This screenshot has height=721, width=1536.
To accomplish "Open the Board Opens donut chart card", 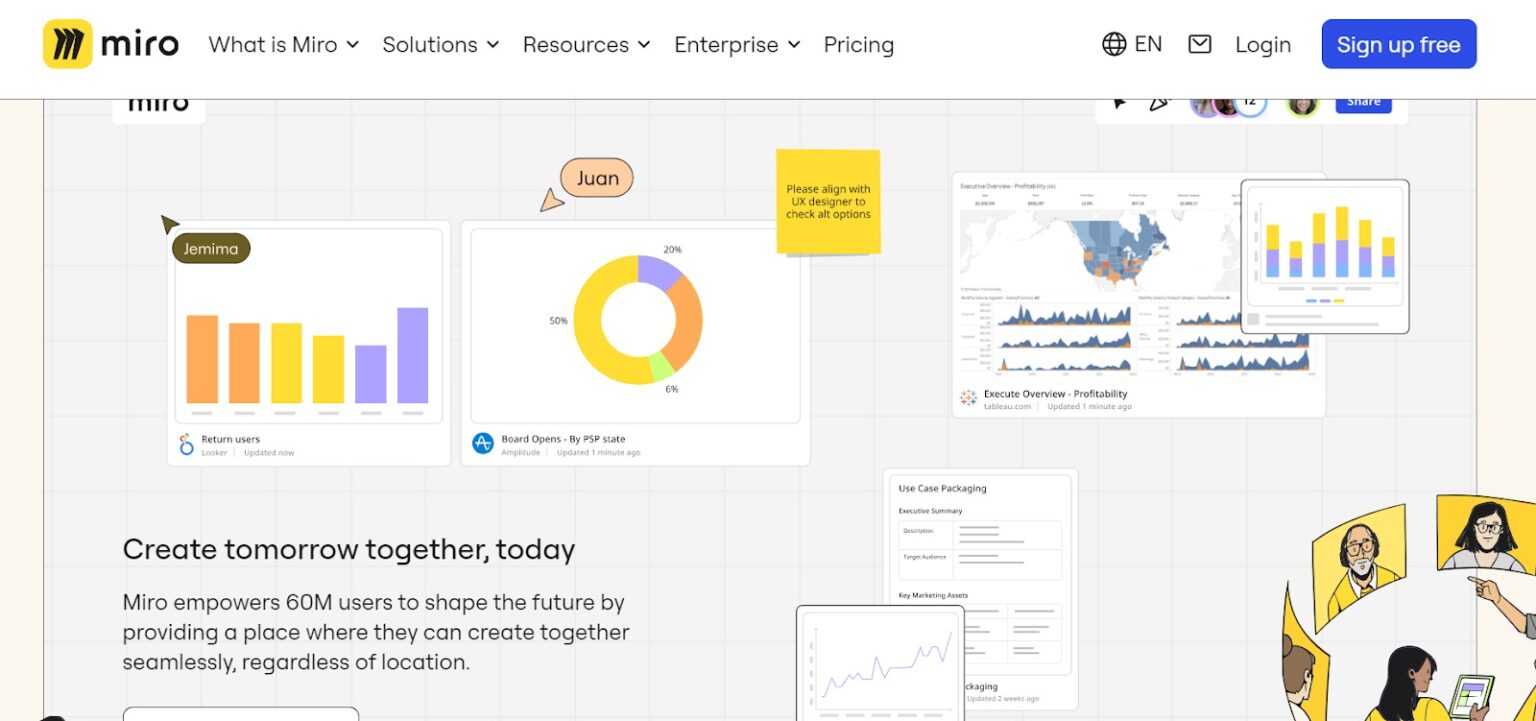I will (x=635, y=342).
